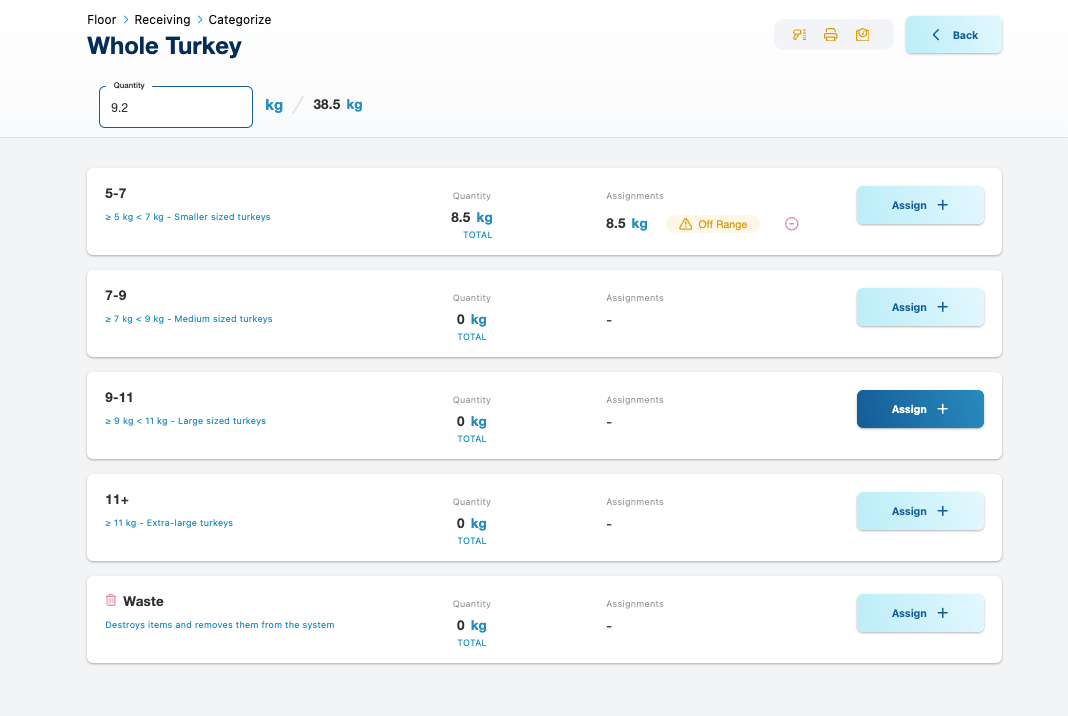
Task: Click the 11+ Extra-large turkeys description
Action: click(x=169, y=523)
